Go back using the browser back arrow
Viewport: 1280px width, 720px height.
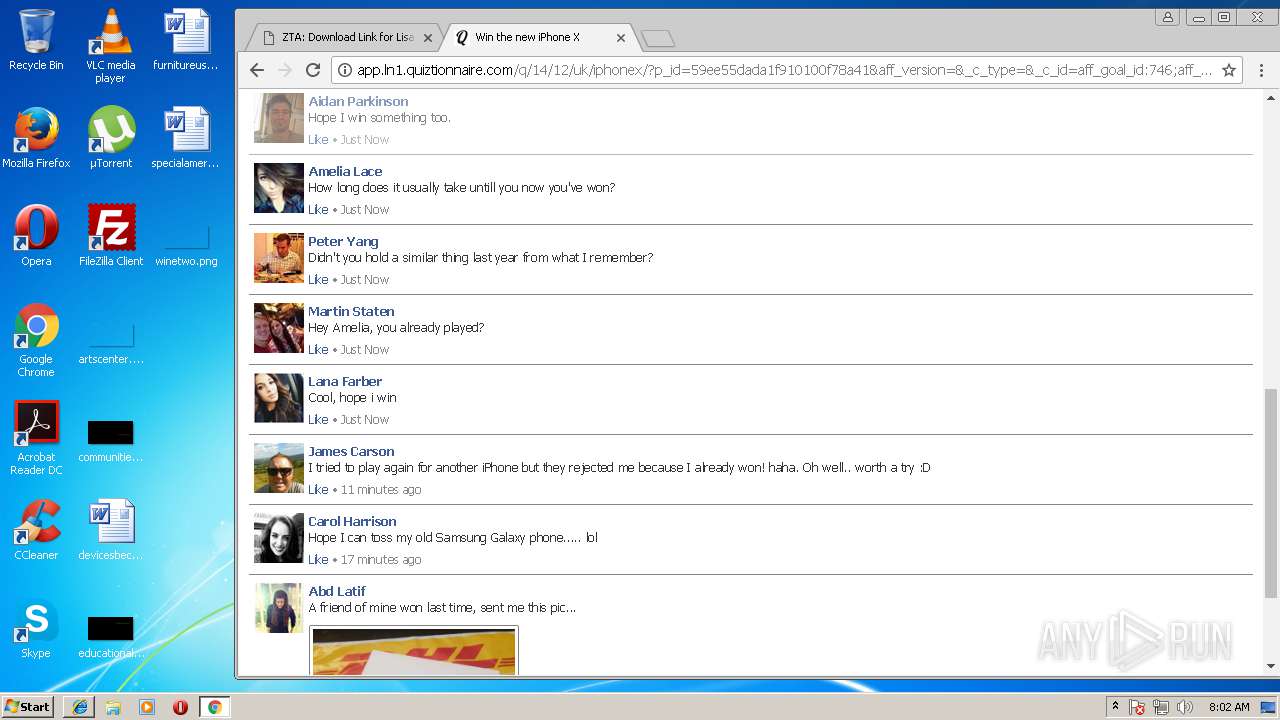click(x=257, y=70)
